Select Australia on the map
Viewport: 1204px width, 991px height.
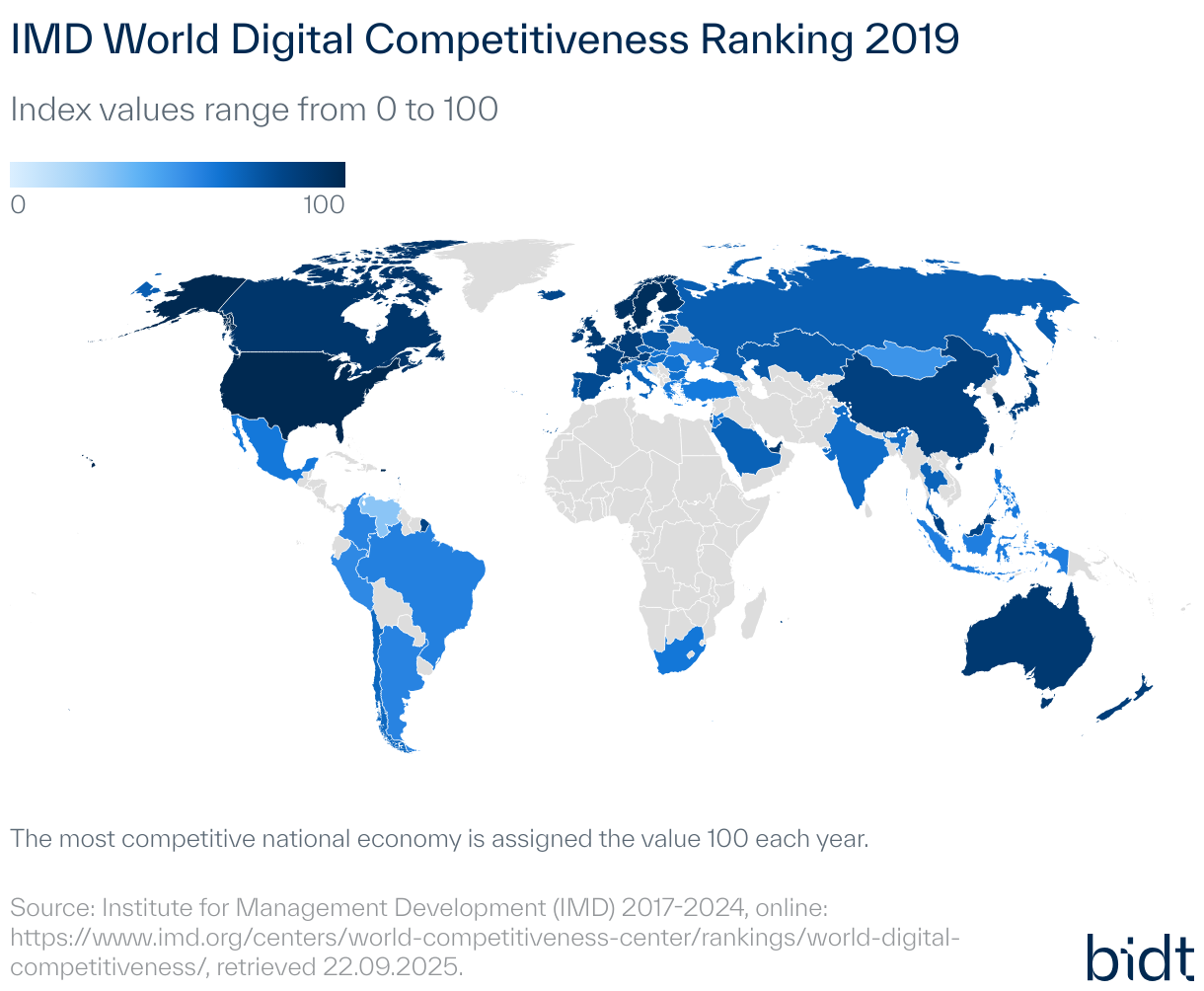(1026, 642)
